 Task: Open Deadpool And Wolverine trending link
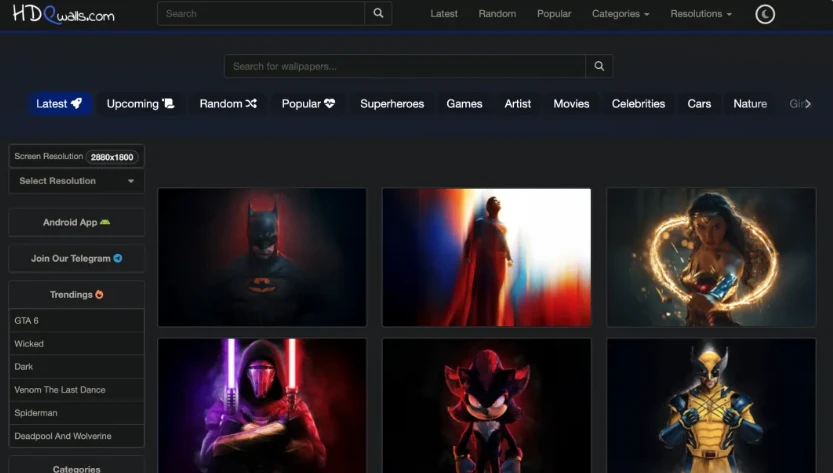76,436
